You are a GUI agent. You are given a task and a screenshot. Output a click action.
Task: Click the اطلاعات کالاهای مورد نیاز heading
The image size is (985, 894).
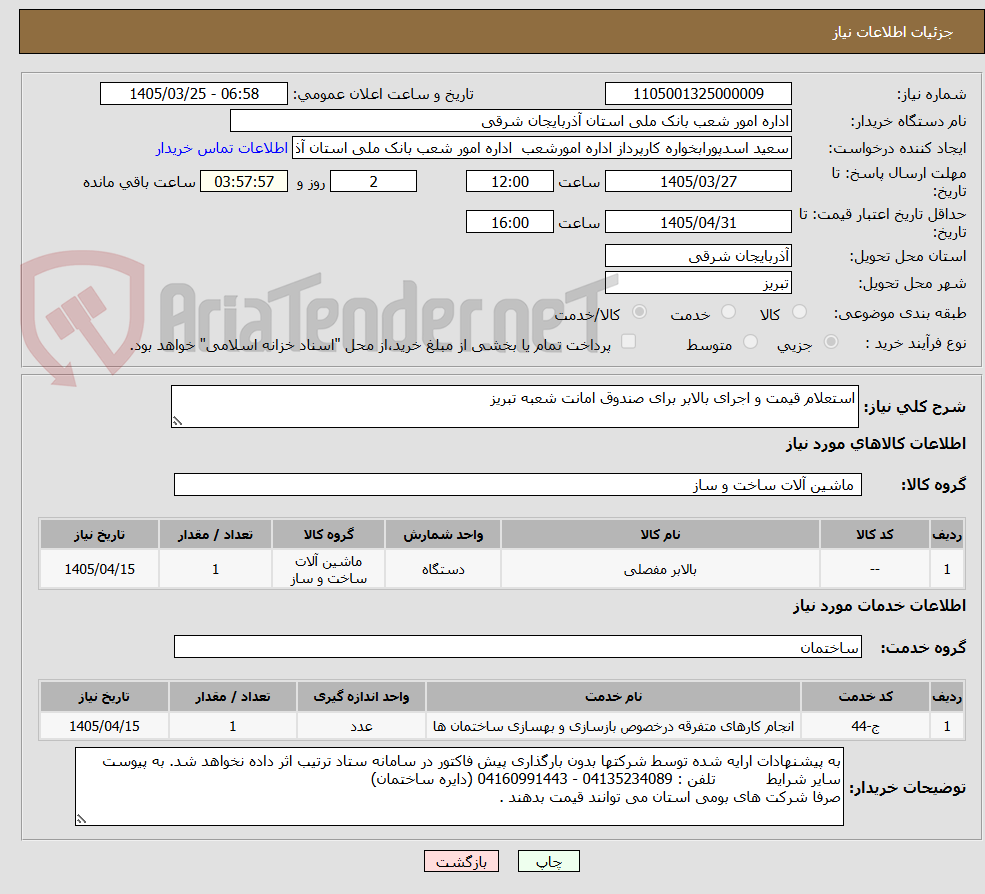(876, 444)
